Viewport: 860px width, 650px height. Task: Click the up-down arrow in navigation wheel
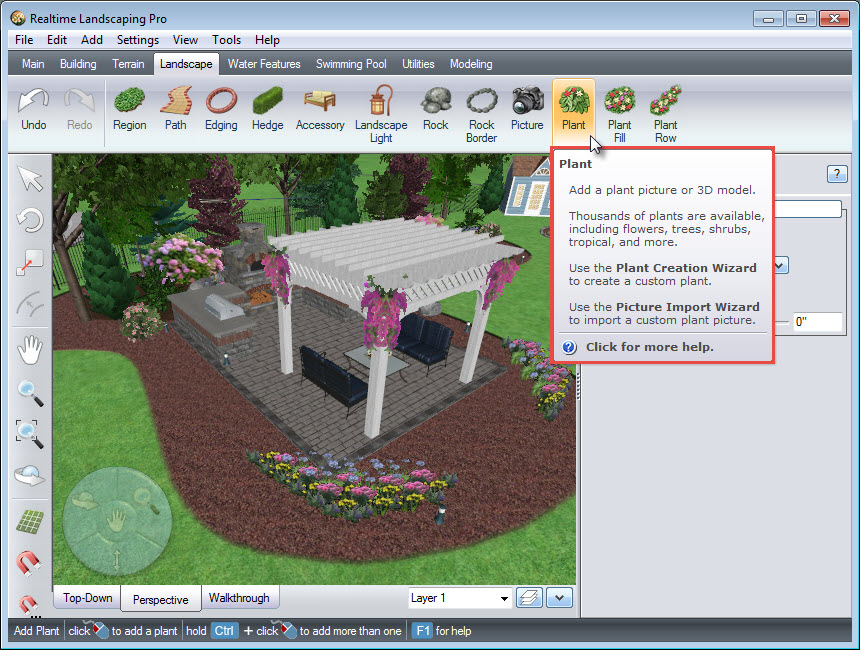[116, 559]
